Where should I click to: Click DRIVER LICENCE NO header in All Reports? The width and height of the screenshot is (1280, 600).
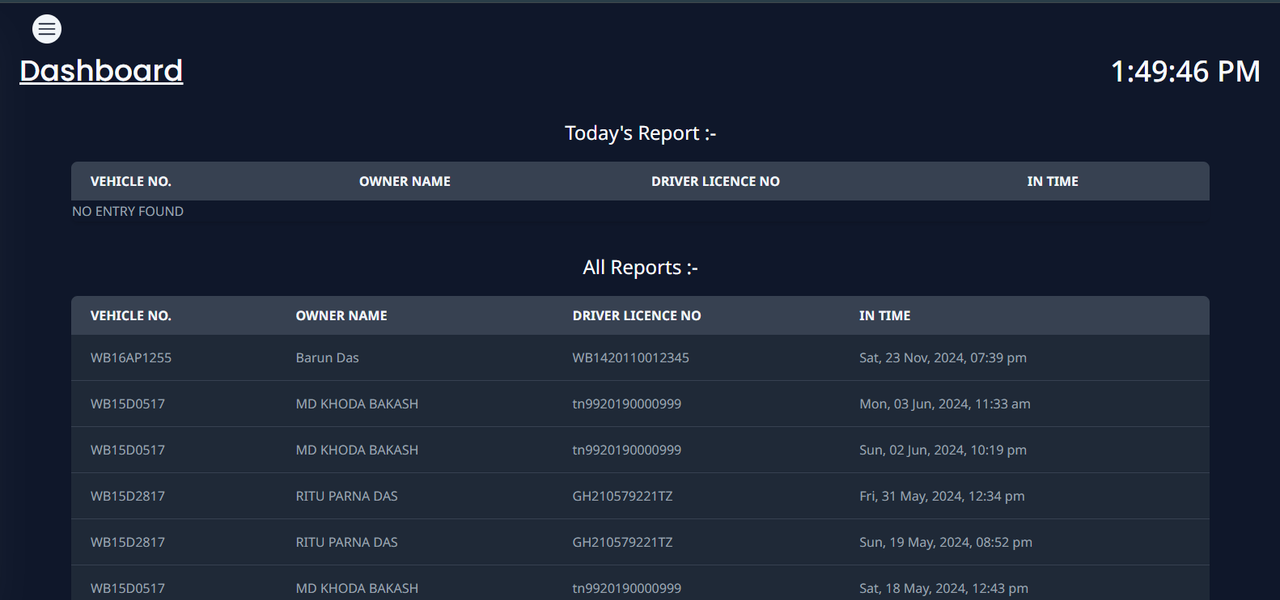637,315
